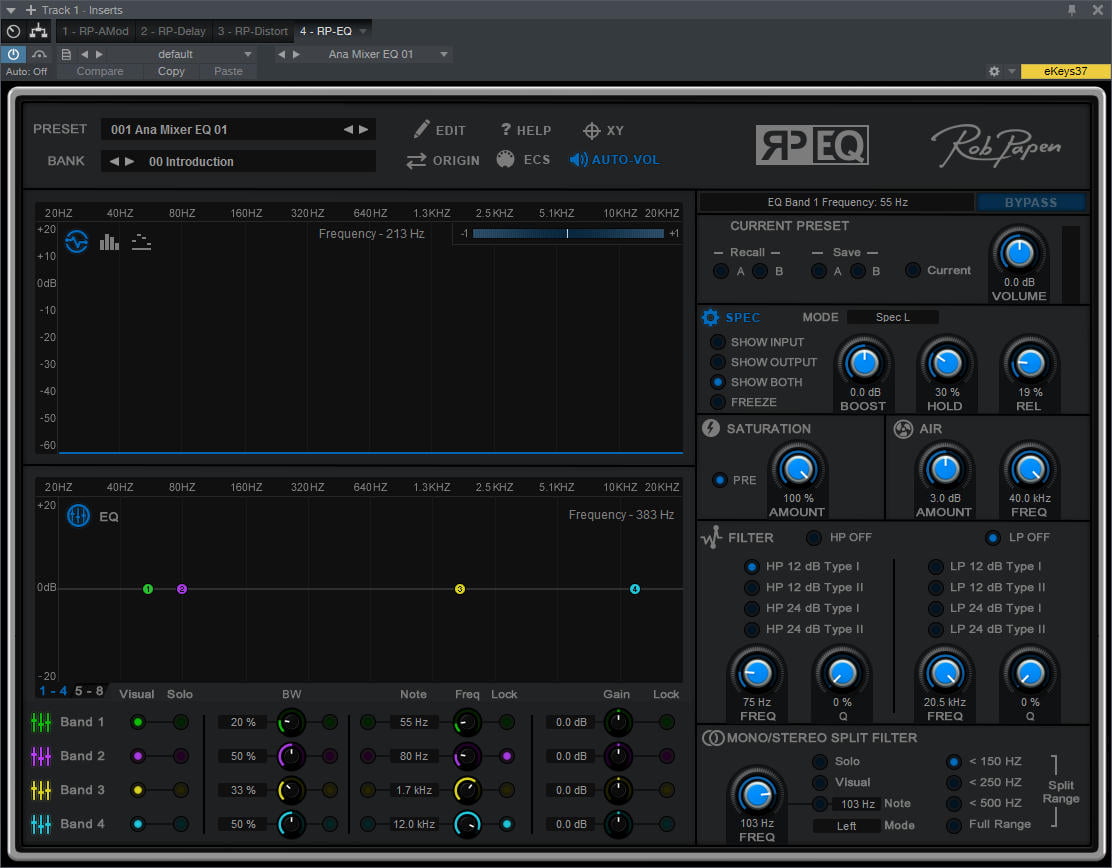
Task: Toggle the HP OFF switch
Action: (814, 538)
